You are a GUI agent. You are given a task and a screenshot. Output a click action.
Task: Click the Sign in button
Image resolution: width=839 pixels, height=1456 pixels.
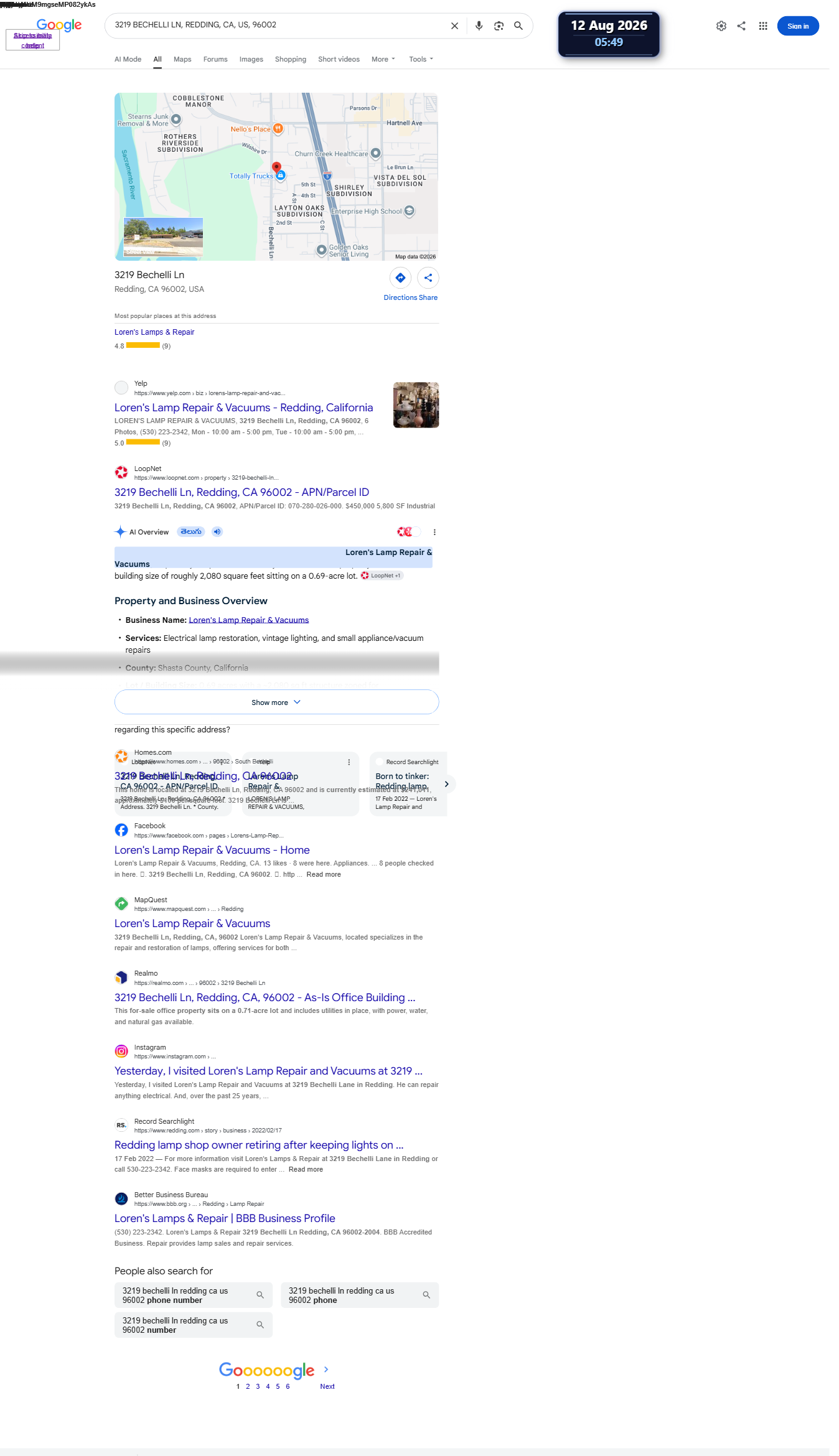pos(798,26)
